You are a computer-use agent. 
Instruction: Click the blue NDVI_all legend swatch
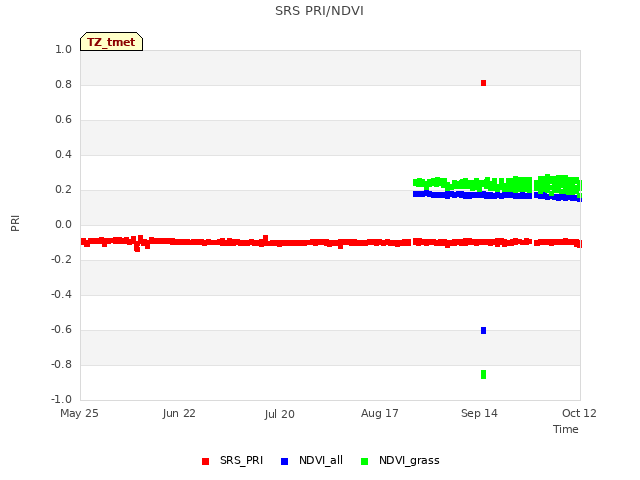point(284,461)
